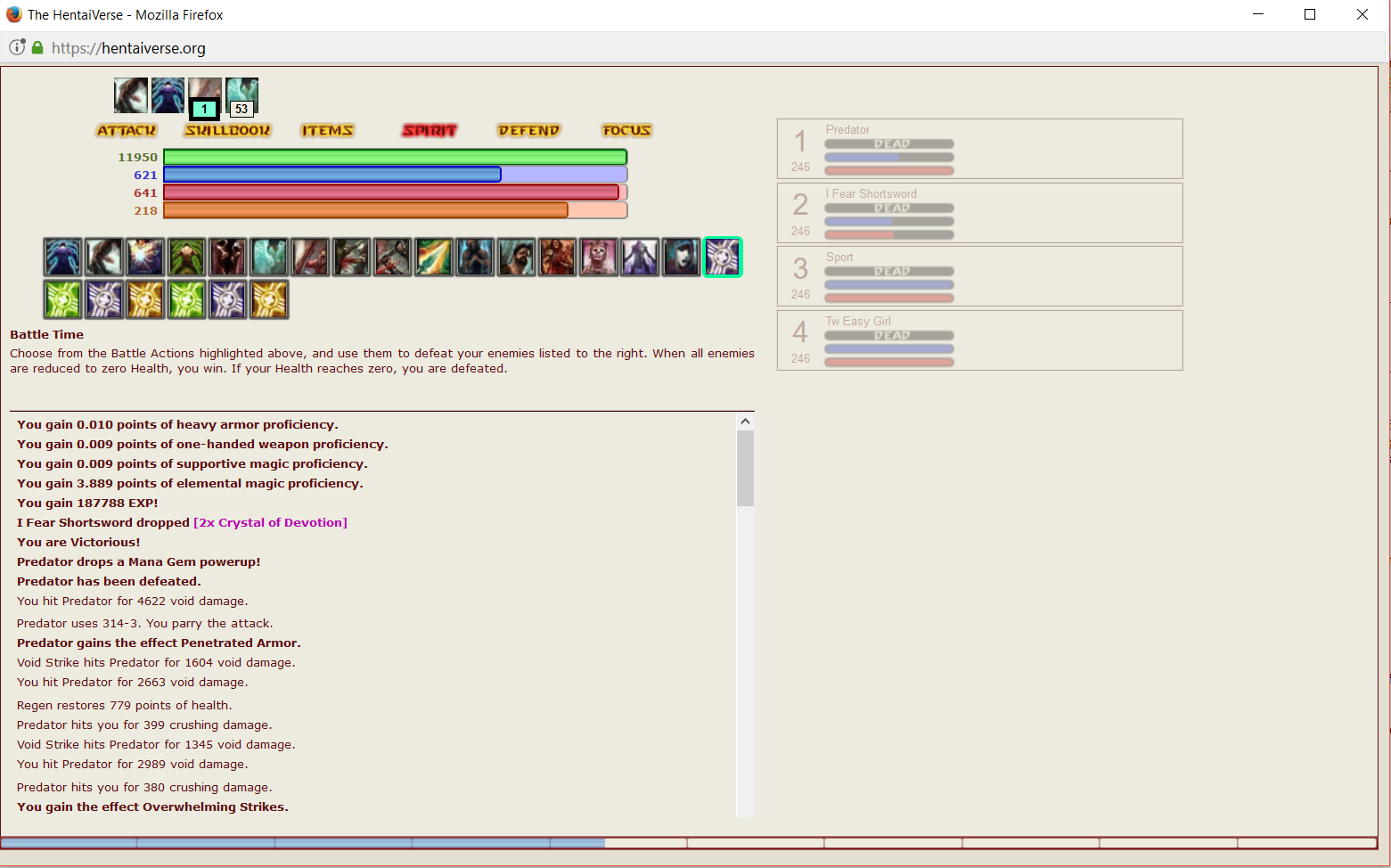Target the dead monster I Fear Shortsword
1391x868 pixels.
tap(980, 213)
